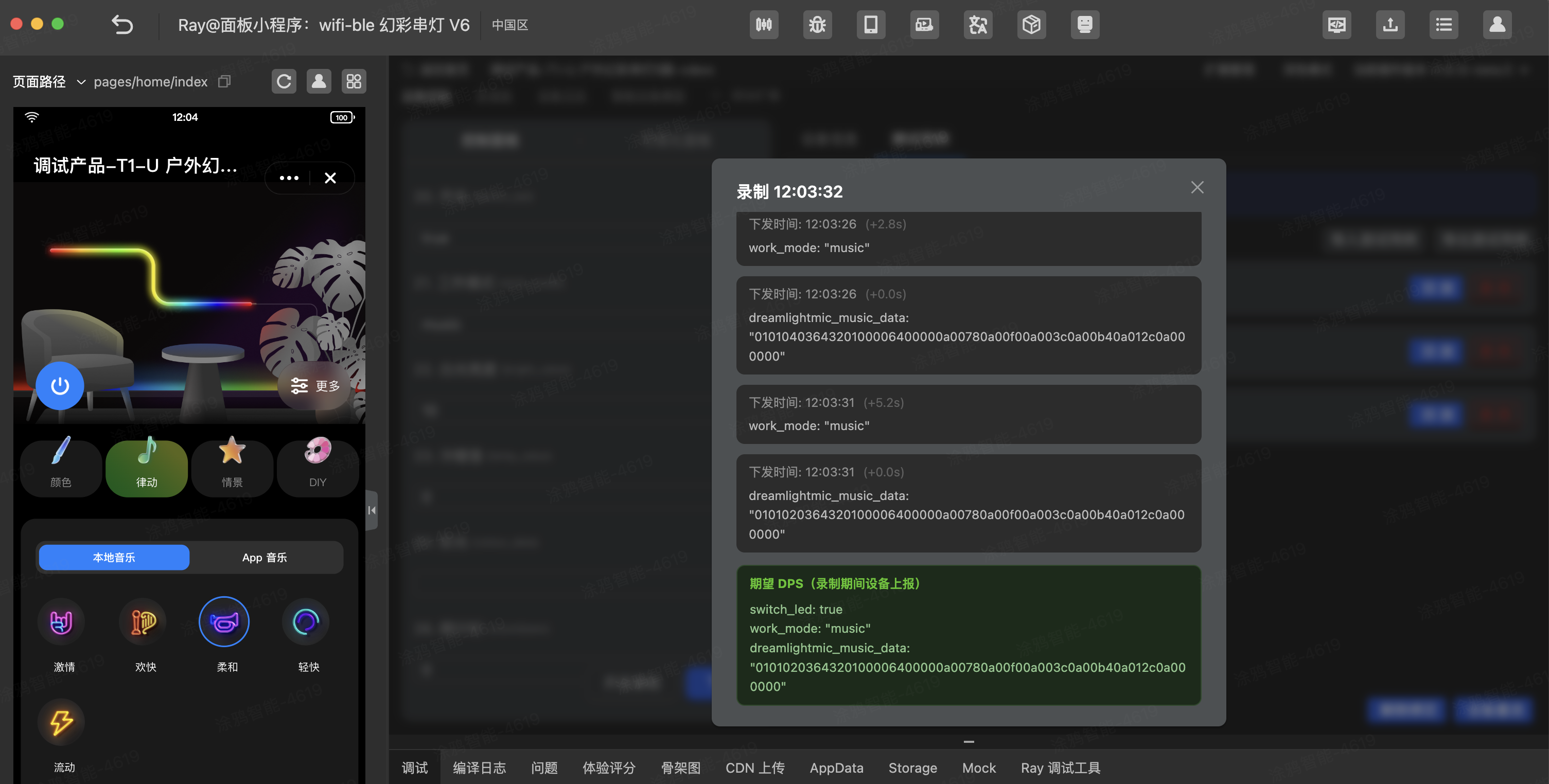The width and height of the screenshot is (1549, 784).
Task: Open the user account icon at top right
Action: click(x=1498, y=25)
